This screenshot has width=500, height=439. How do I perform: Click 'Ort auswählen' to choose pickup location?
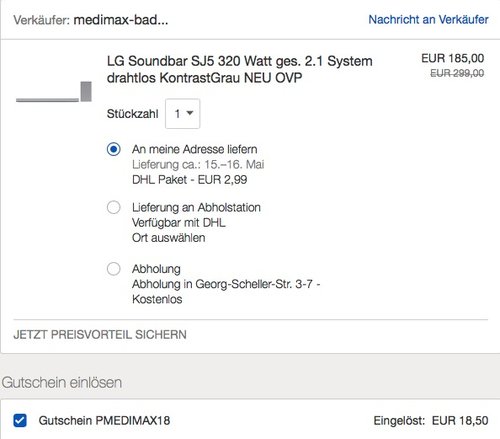pyautogui.click(x=168, y=238)
